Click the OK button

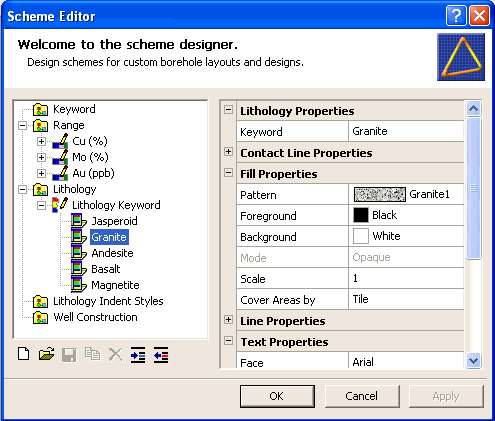[x=277, y=396]
